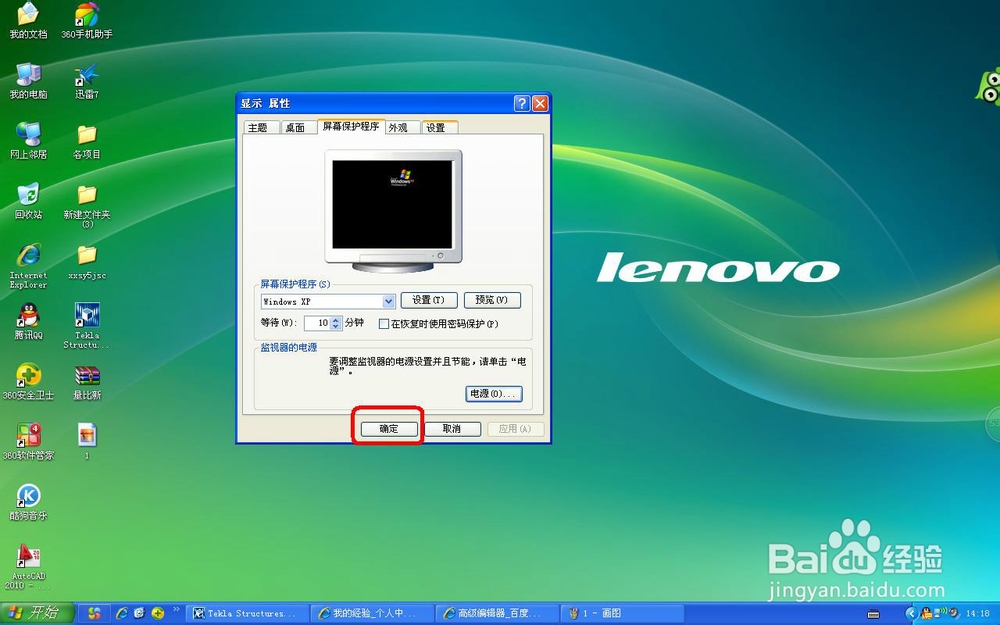Select the 酷狗音乐 desktop icon

[28, 501]
